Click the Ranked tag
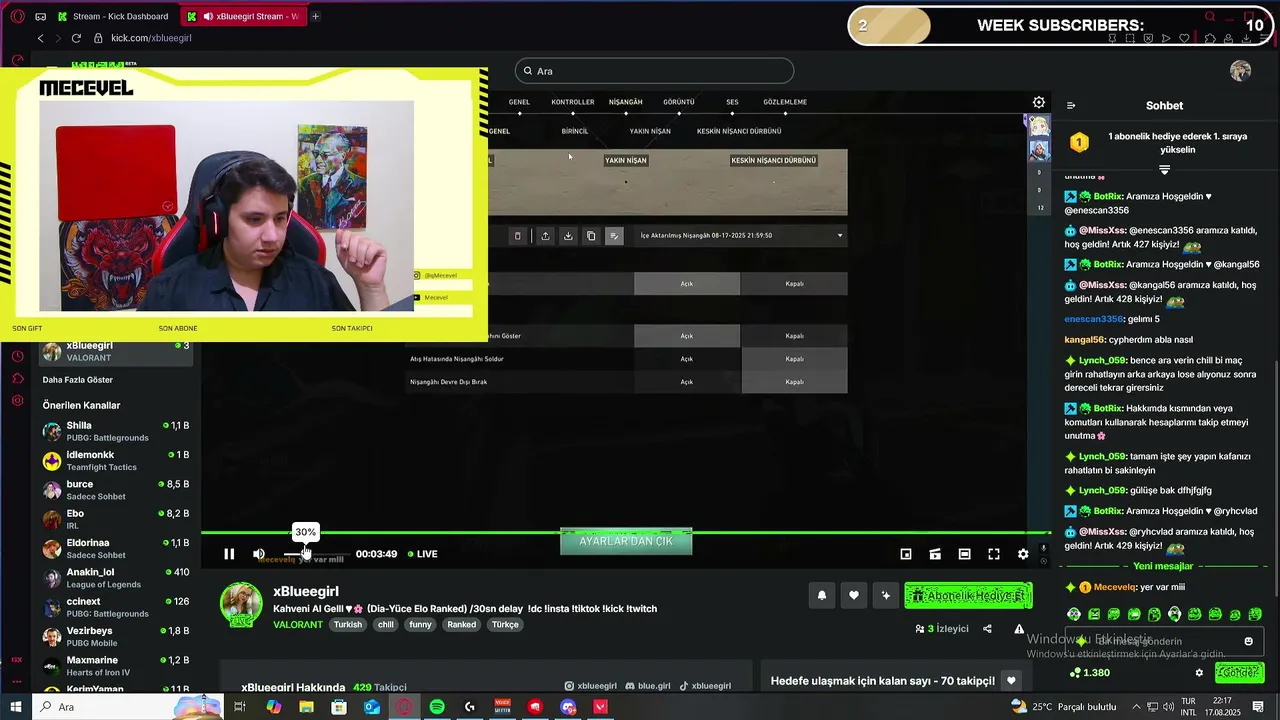1280x720 pixels. 462,624
